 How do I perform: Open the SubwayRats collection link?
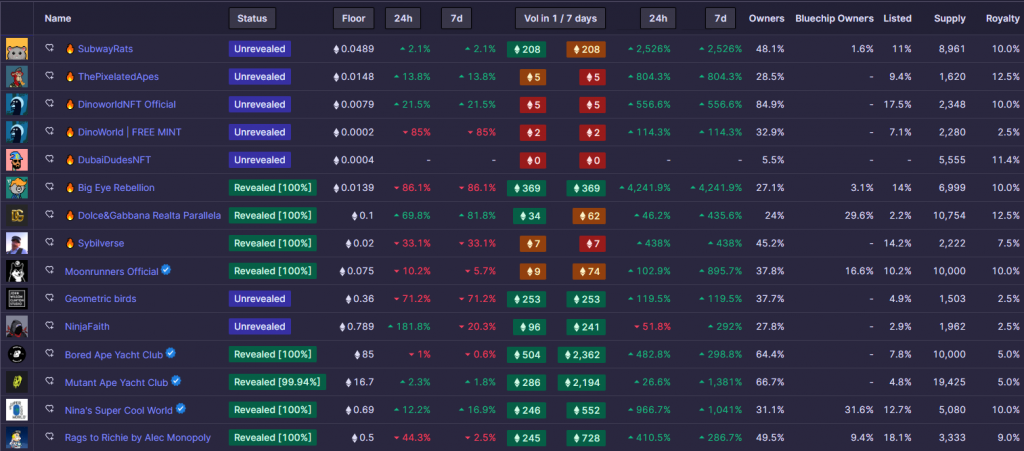(105, 48)
